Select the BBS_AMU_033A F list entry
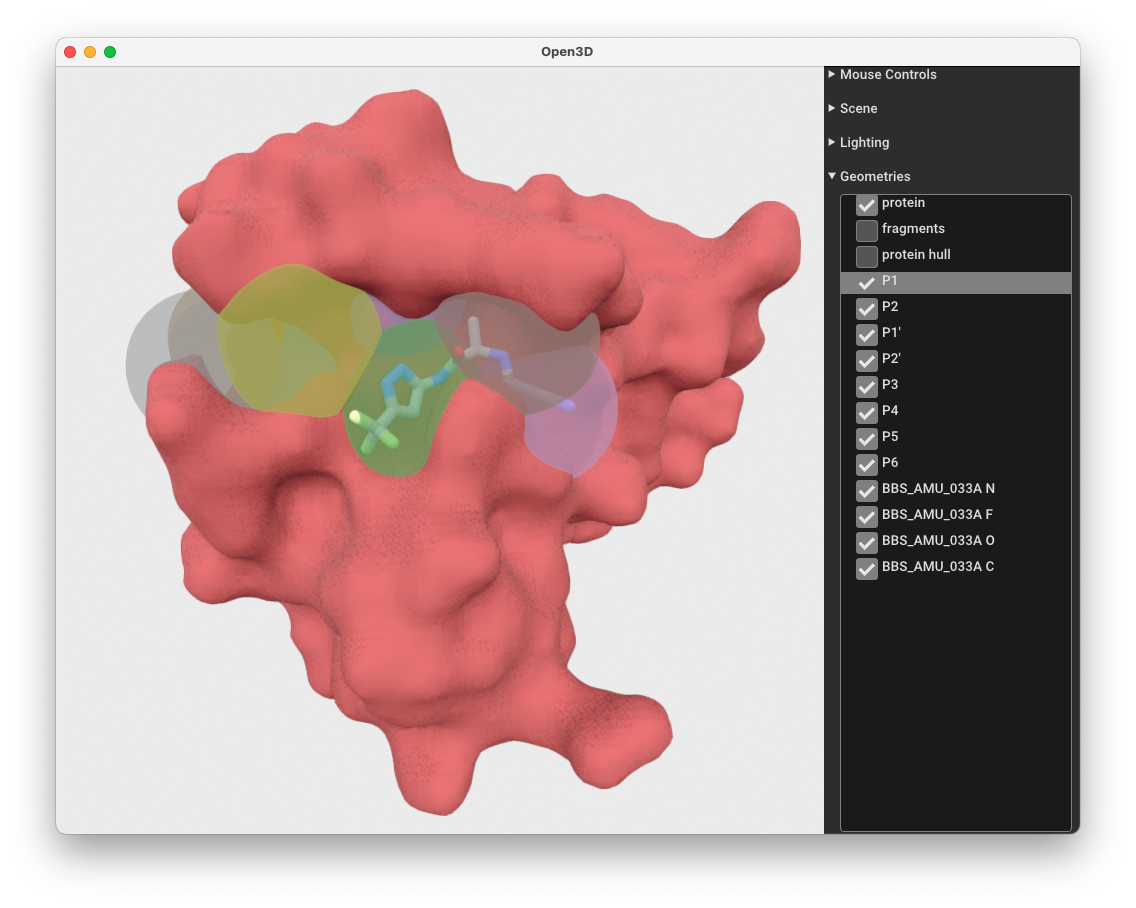The width and height of the screenshot is (1136, 908). pyautogui.click(x=937, y=515)
